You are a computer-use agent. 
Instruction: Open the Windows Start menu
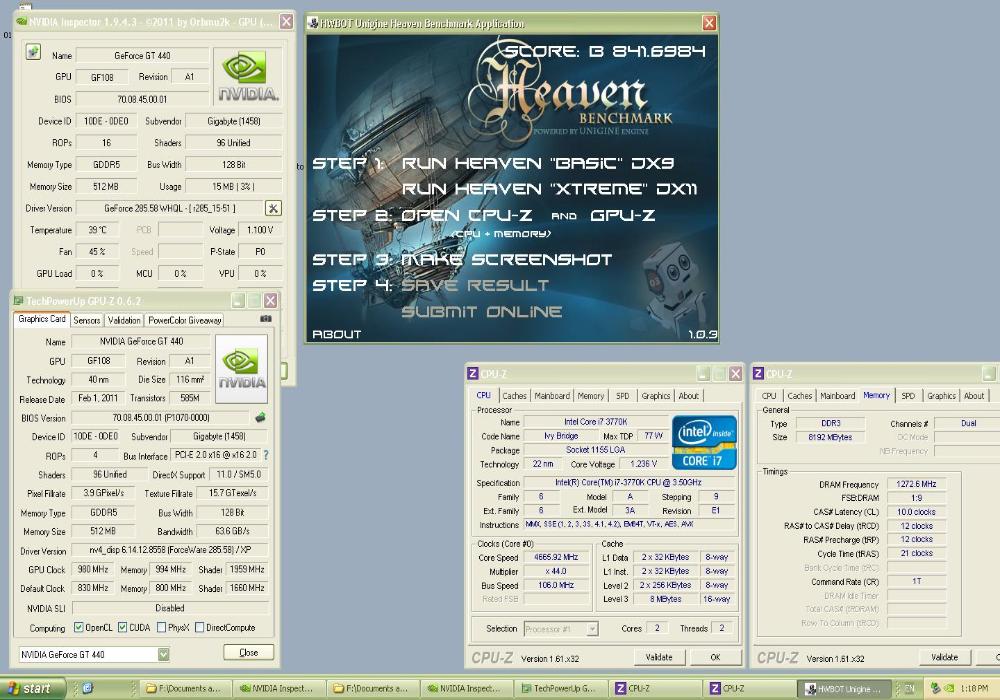(32, 689)
